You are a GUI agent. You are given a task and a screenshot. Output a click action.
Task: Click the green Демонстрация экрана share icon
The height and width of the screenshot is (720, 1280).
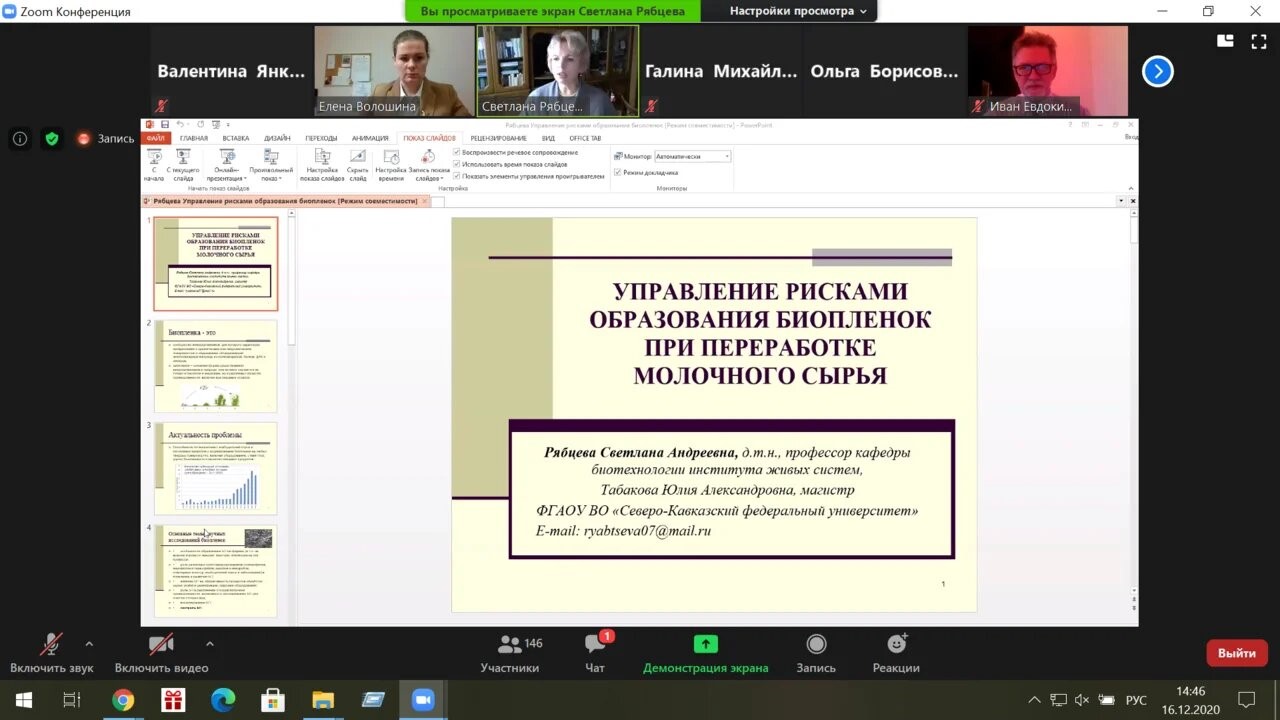[x=706, y=645]
